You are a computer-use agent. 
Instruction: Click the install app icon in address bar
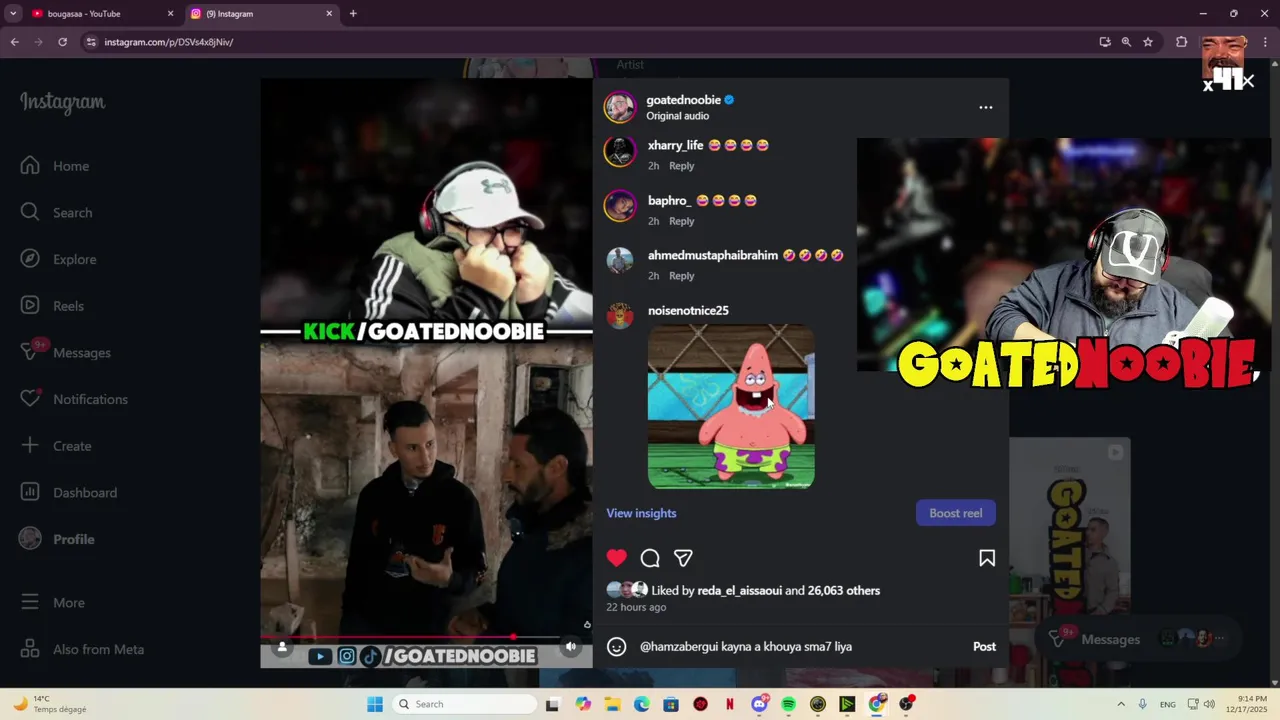[1104, 42]
